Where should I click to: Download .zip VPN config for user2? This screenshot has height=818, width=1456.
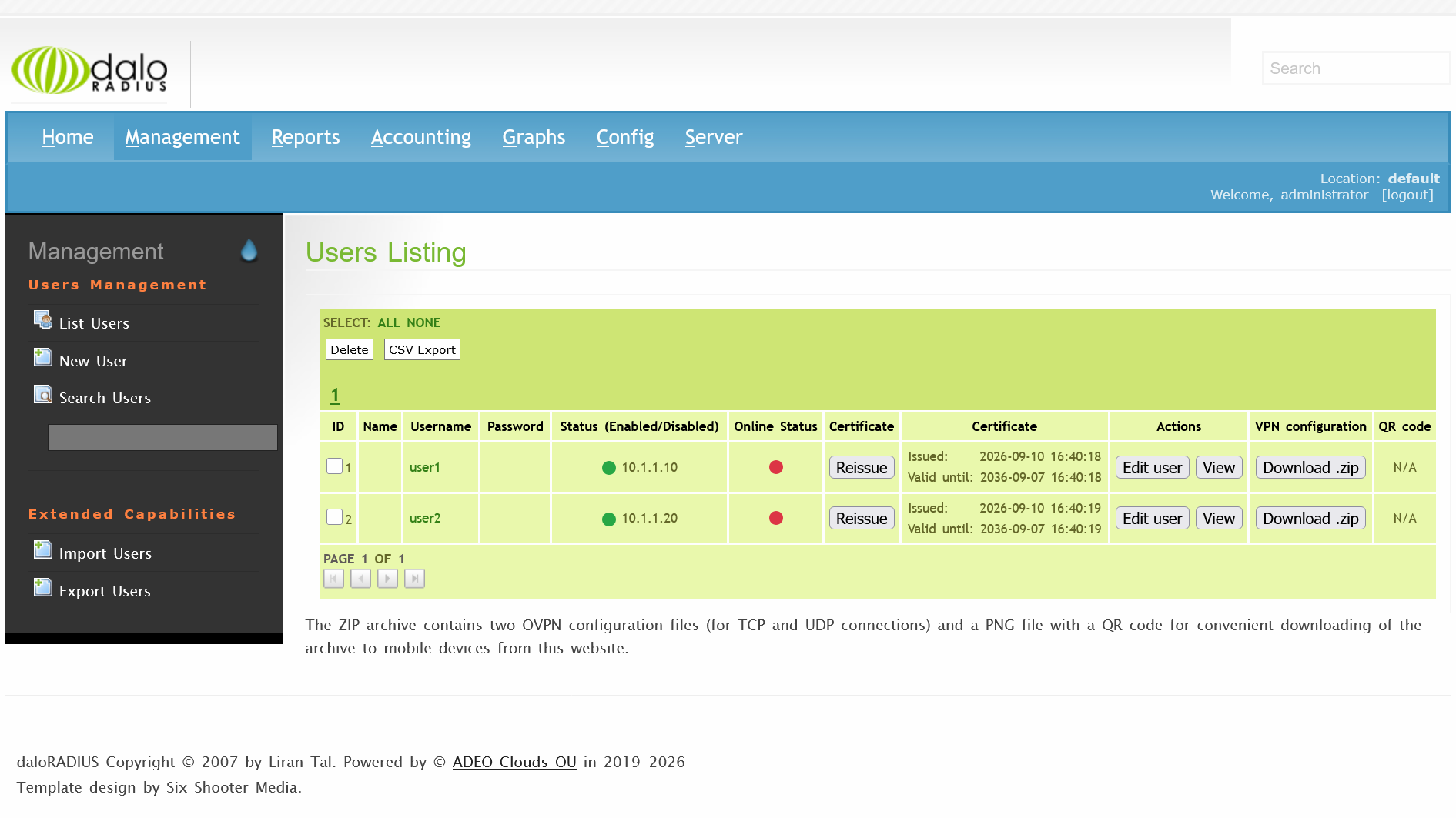pos(1310,519)
